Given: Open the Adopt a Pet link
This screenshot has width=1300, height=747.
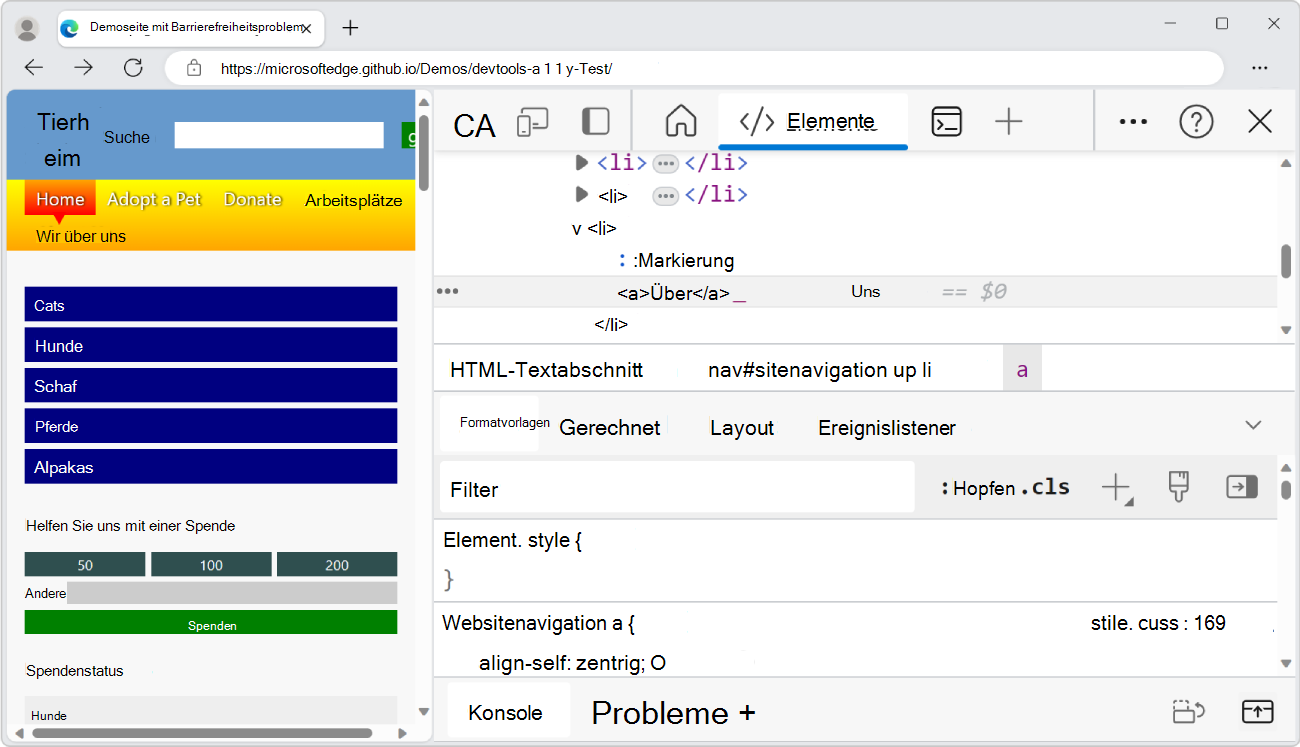Looking at the screenshot, I should click(x=154, y=199).
